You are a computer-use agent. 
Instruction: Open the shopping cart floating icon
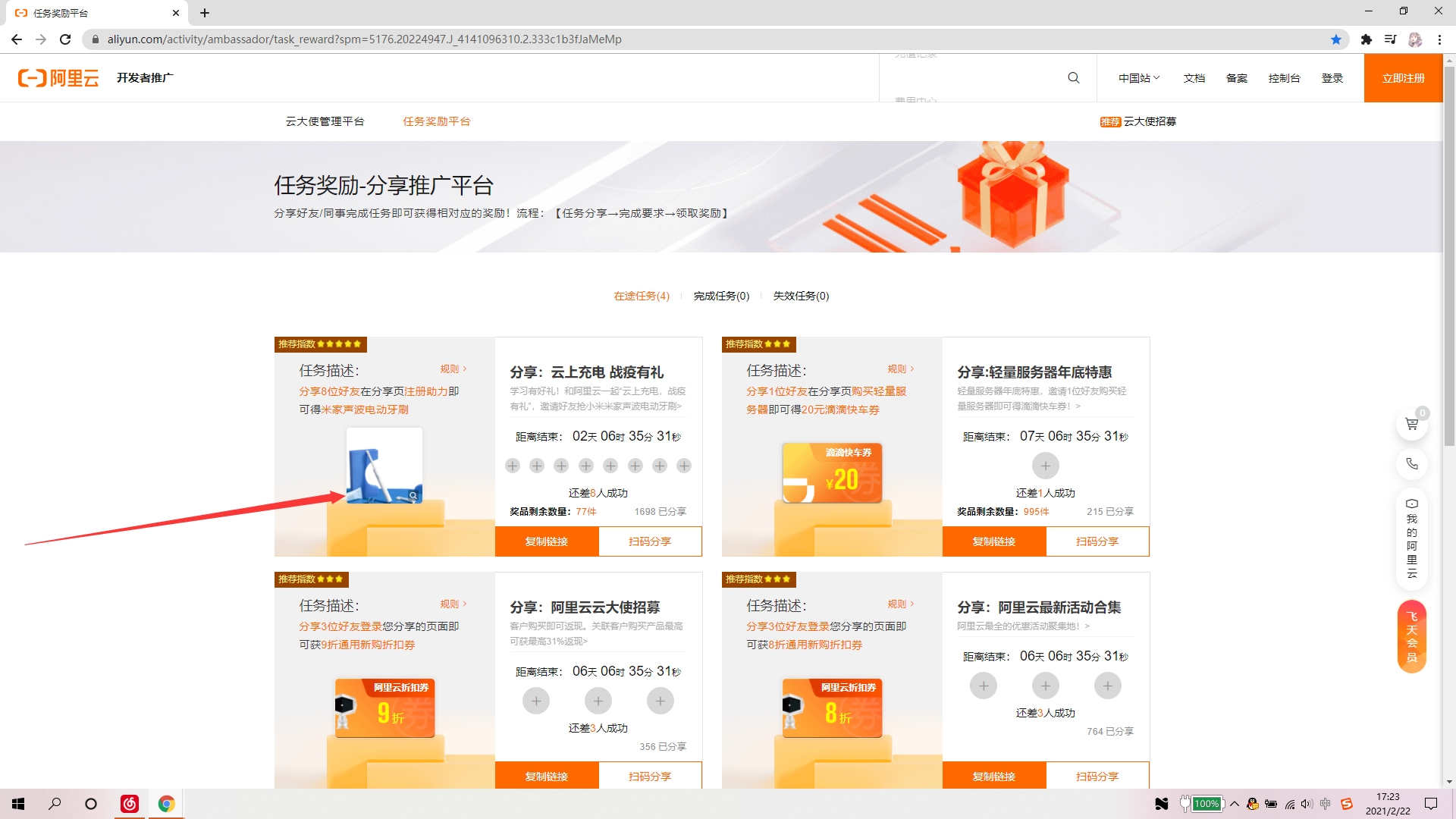coord(1412,424)
